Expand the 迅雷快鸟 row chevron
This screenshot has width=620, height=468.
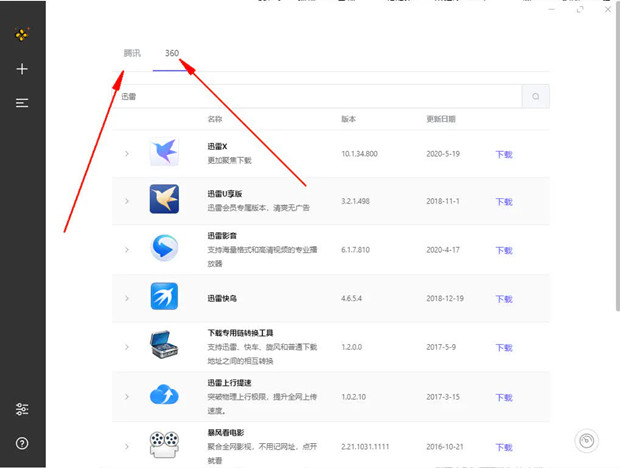127,298
